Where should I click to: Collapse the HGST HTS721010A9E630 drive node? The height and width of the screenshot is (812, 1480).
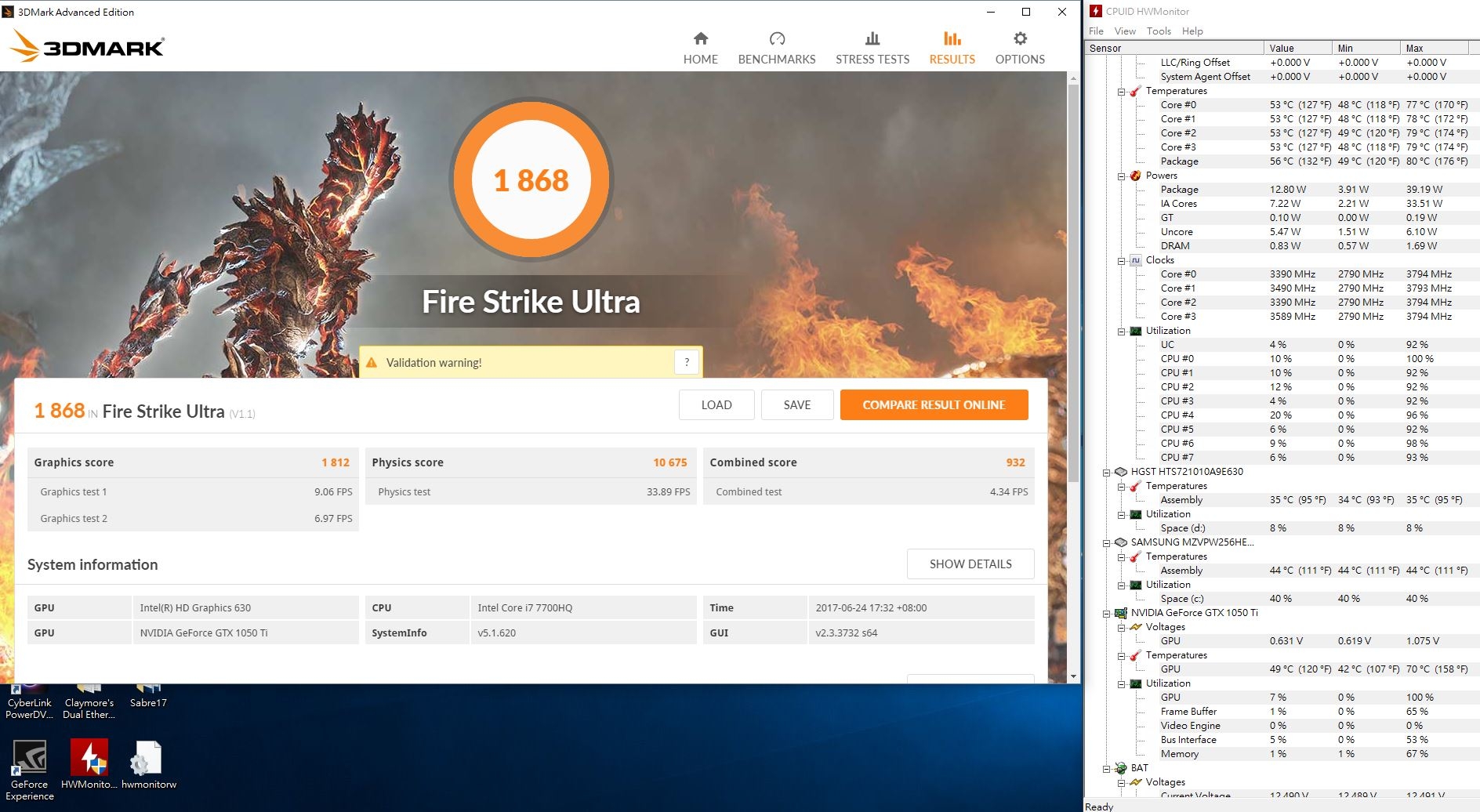[x=1106, y=473]
